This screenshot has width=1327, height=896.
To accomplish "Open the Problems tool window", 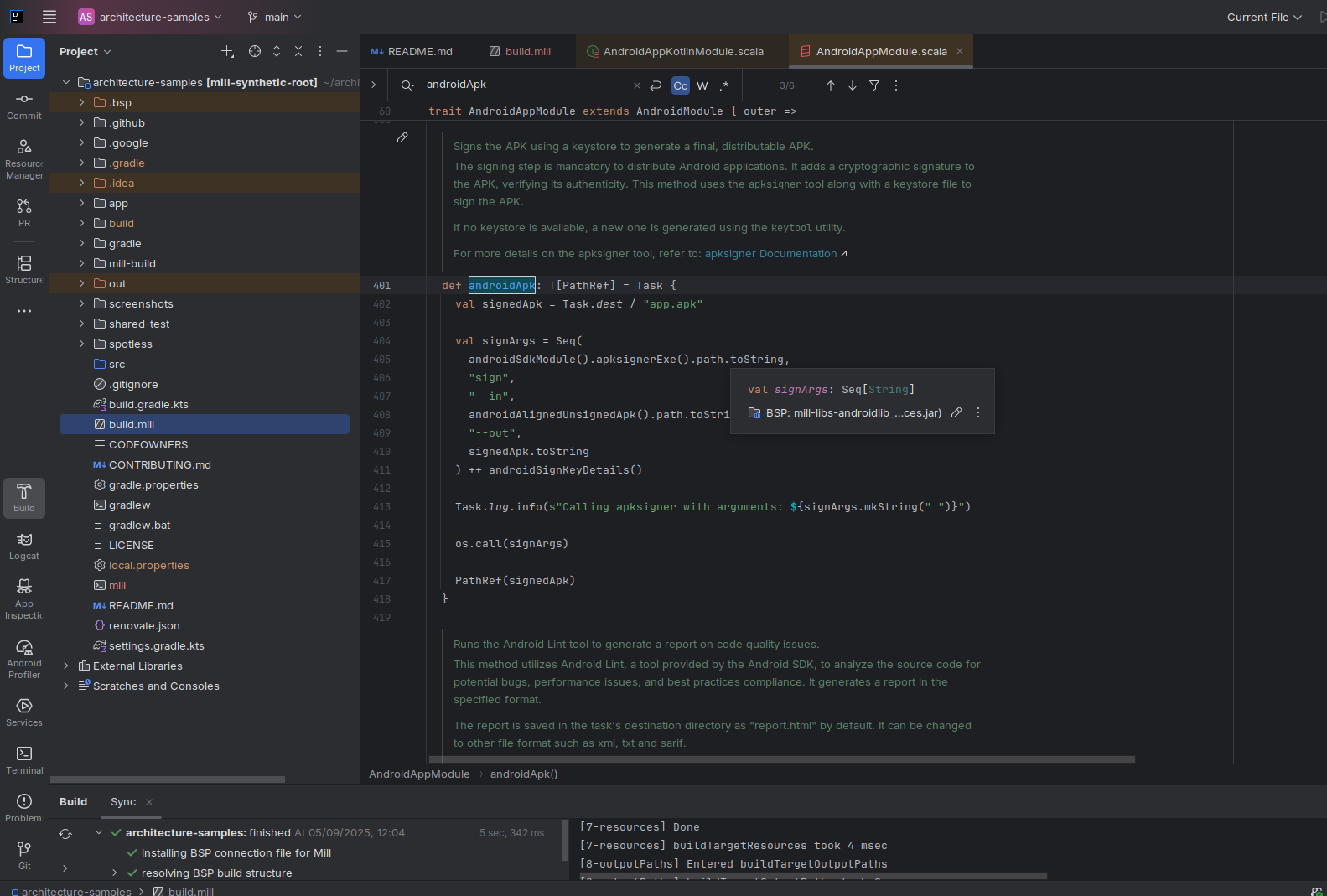I will tap(24, 808).
